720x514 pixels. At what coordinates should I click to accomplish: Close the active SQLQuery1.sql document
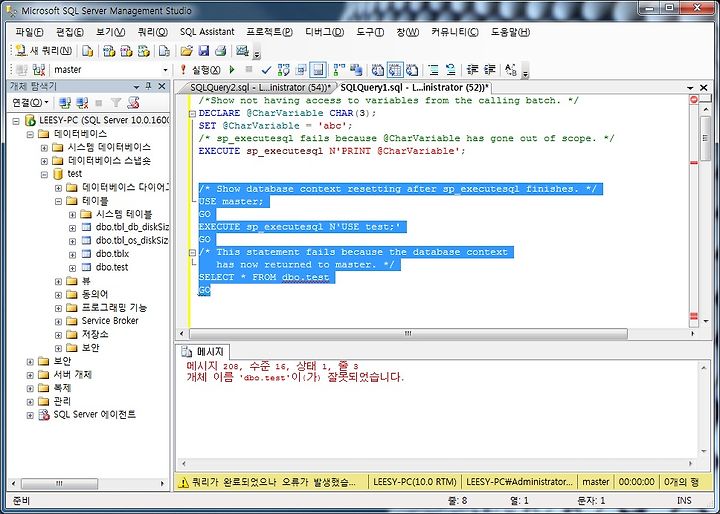703,87
